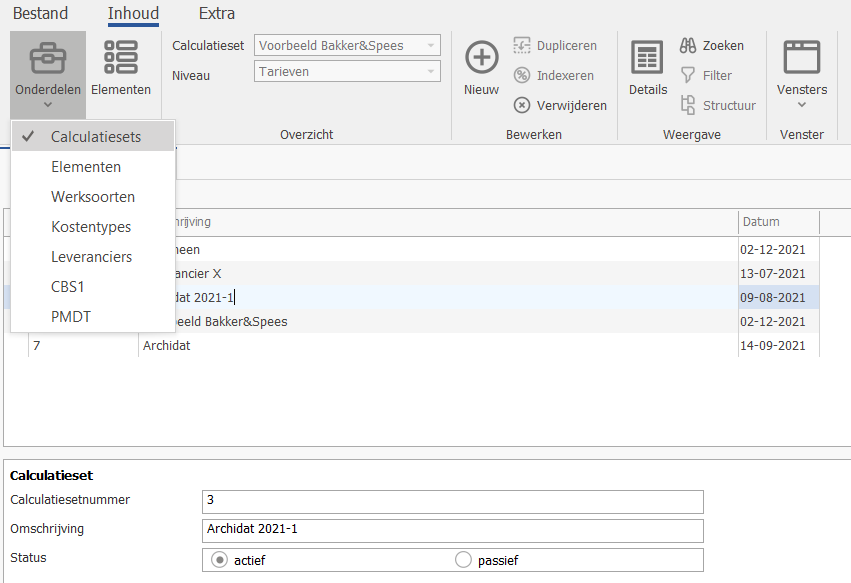The image size is (851, 583).
Task: Switch to the Extra tab
Action: point(217,14)
